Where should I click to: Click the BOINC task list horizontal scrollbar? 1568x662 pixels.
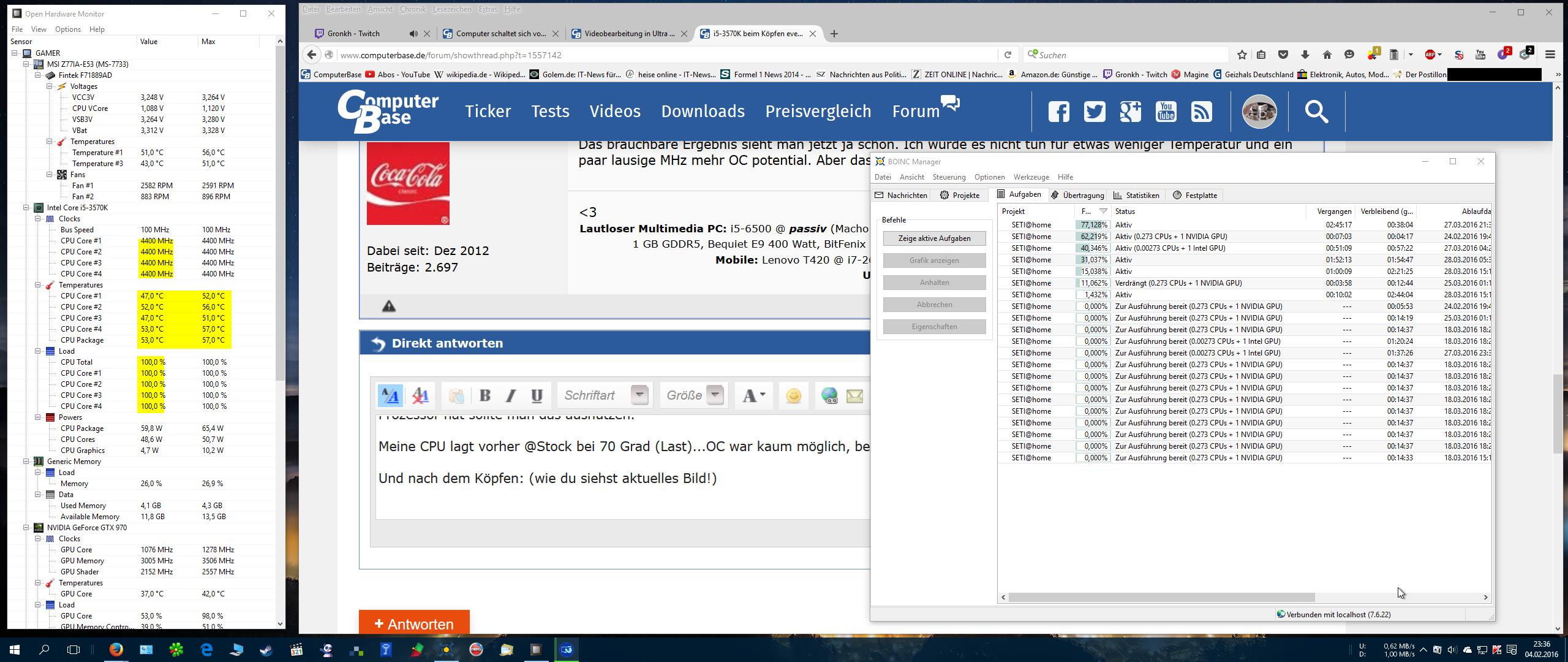click(1161, 597)
